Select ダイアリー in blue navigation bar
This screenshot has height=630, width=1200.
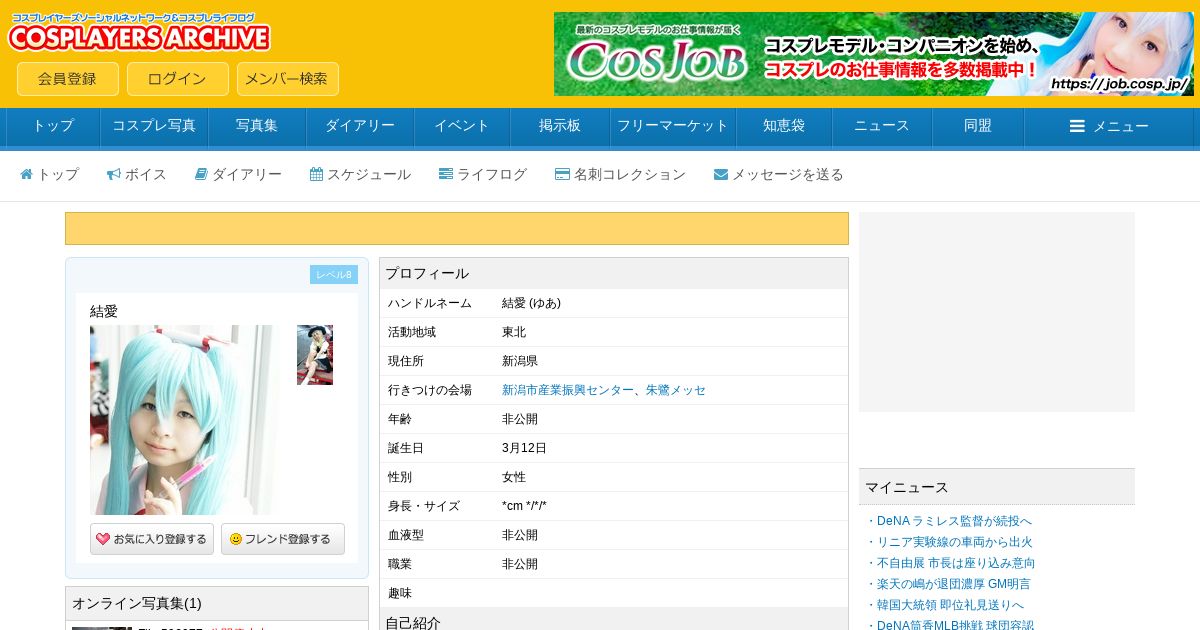coord(360,126)
